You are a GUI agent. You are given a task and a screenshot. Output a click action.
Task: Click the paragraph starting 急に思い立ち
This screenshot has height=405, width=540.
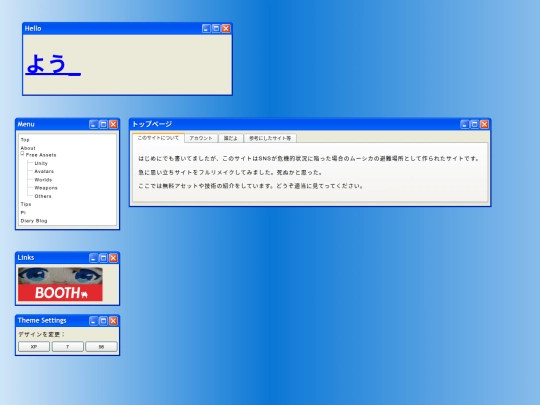(230, 172)
